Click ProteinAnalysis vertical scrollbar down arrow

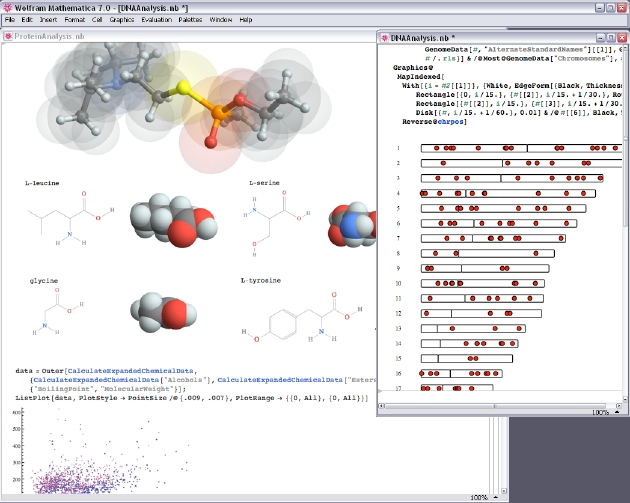click(504, 491)
